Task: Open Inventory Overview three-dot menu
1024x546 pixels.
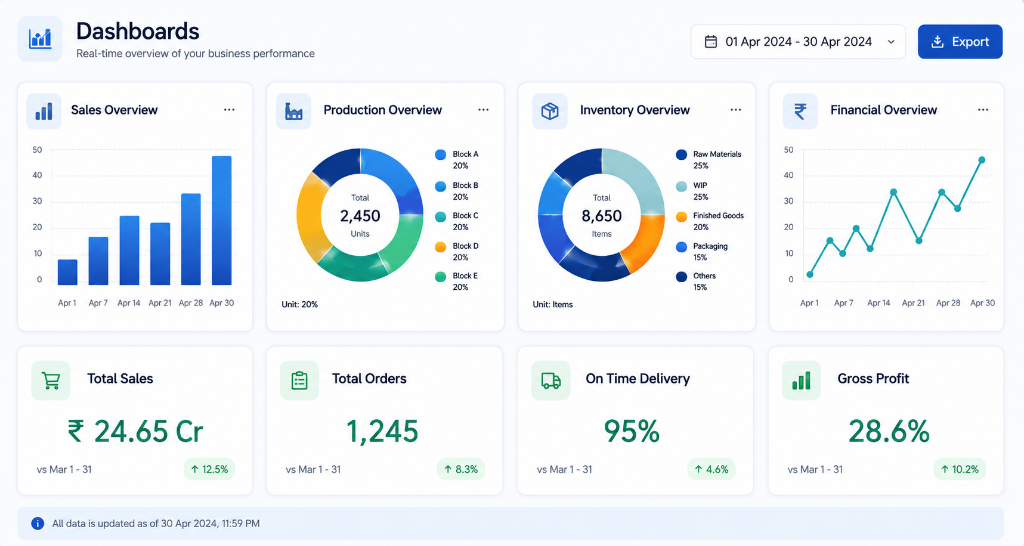Action: 736,110
